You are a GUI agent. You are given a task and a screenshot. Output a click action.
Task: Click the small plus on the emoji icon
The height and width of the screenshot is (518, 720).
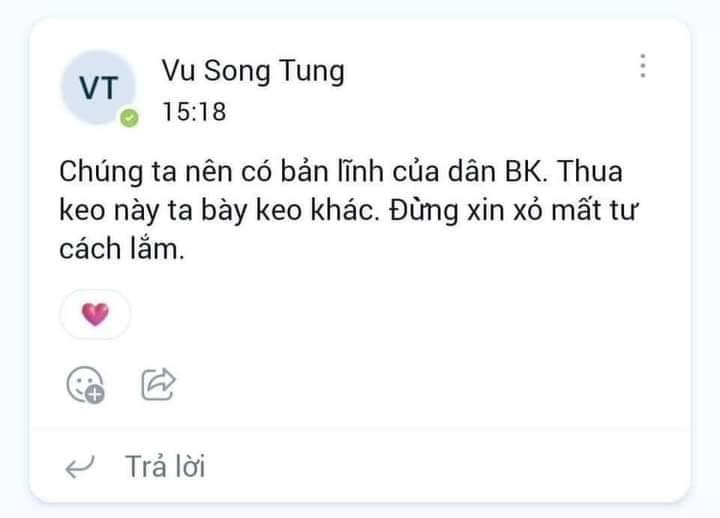(96, 394)
